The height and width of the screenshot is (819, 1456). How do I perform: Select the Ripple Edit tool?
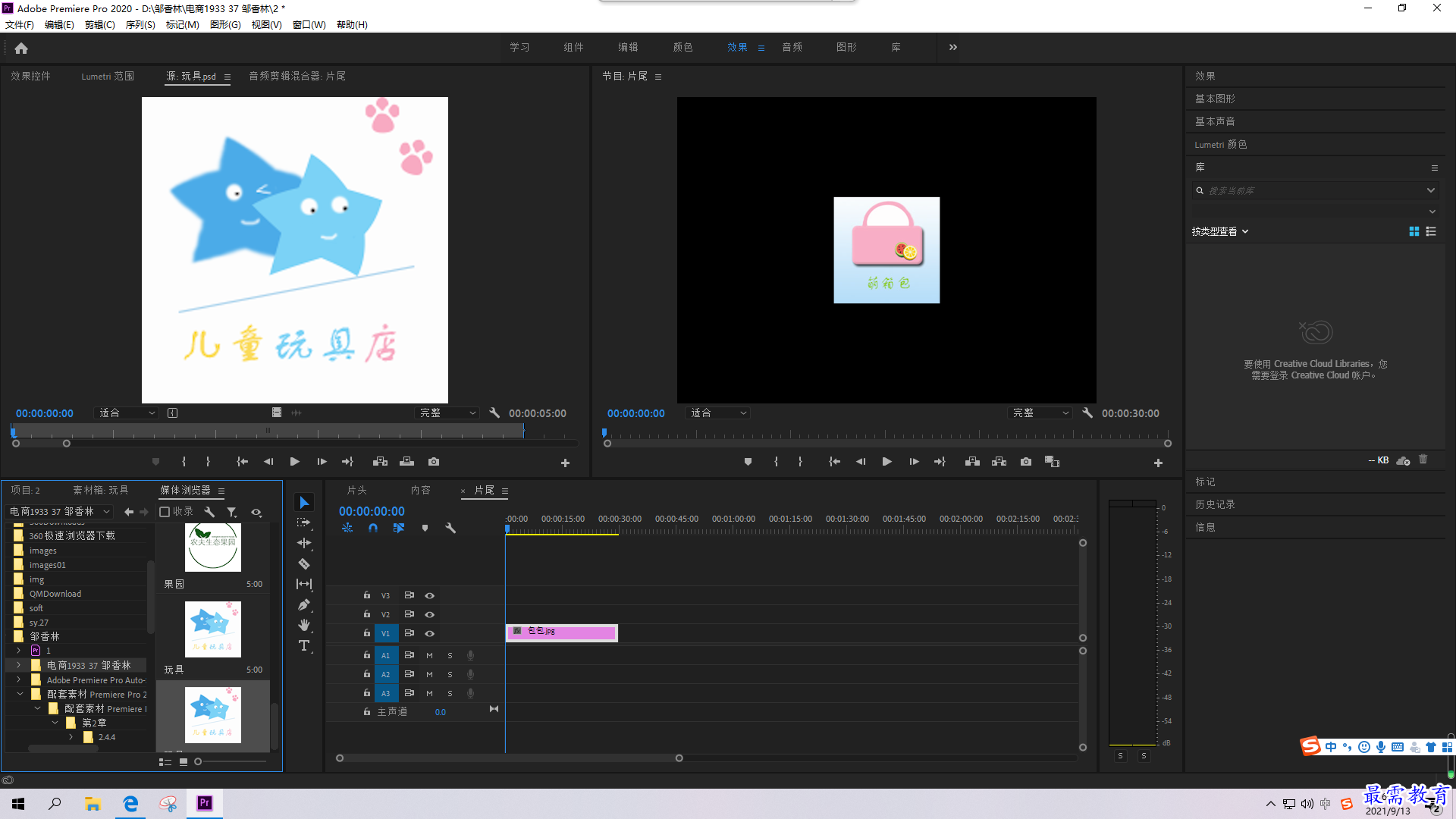(304, 543)
